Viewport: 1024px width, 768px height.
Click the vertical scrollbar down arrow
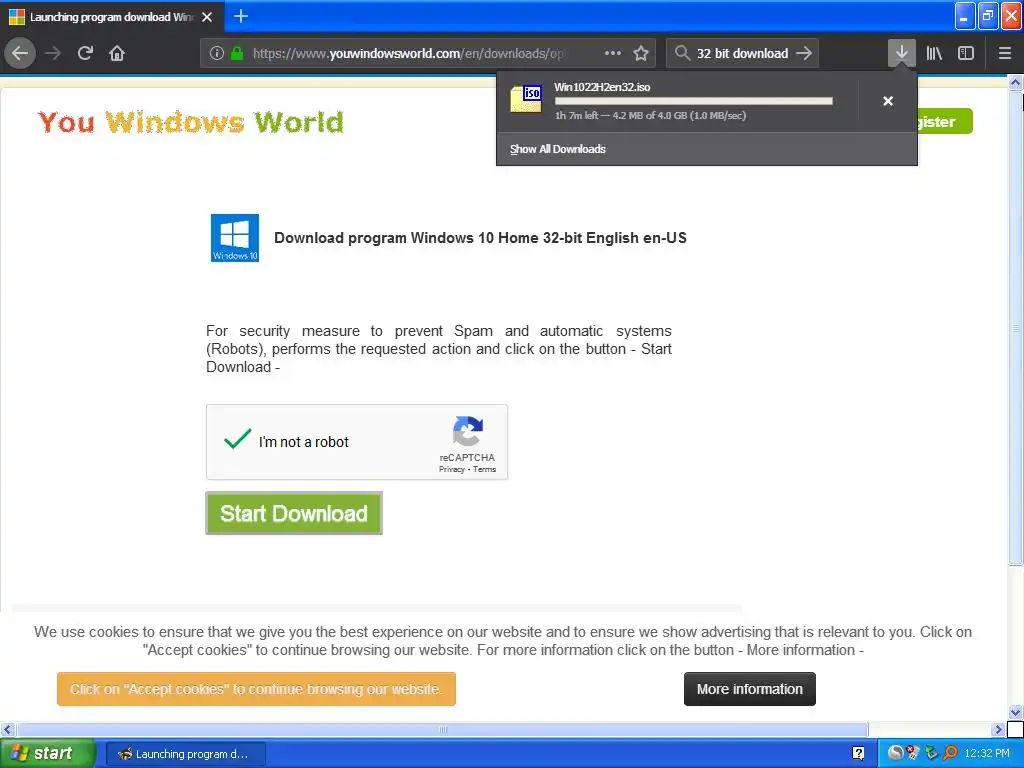click(x=1016, y=712)
